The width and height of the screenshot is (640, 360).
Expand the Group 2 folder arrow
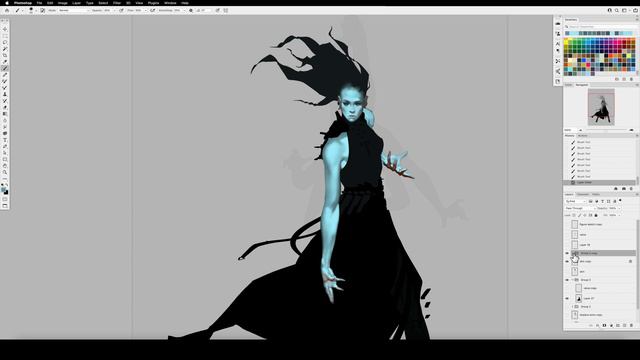572,307
